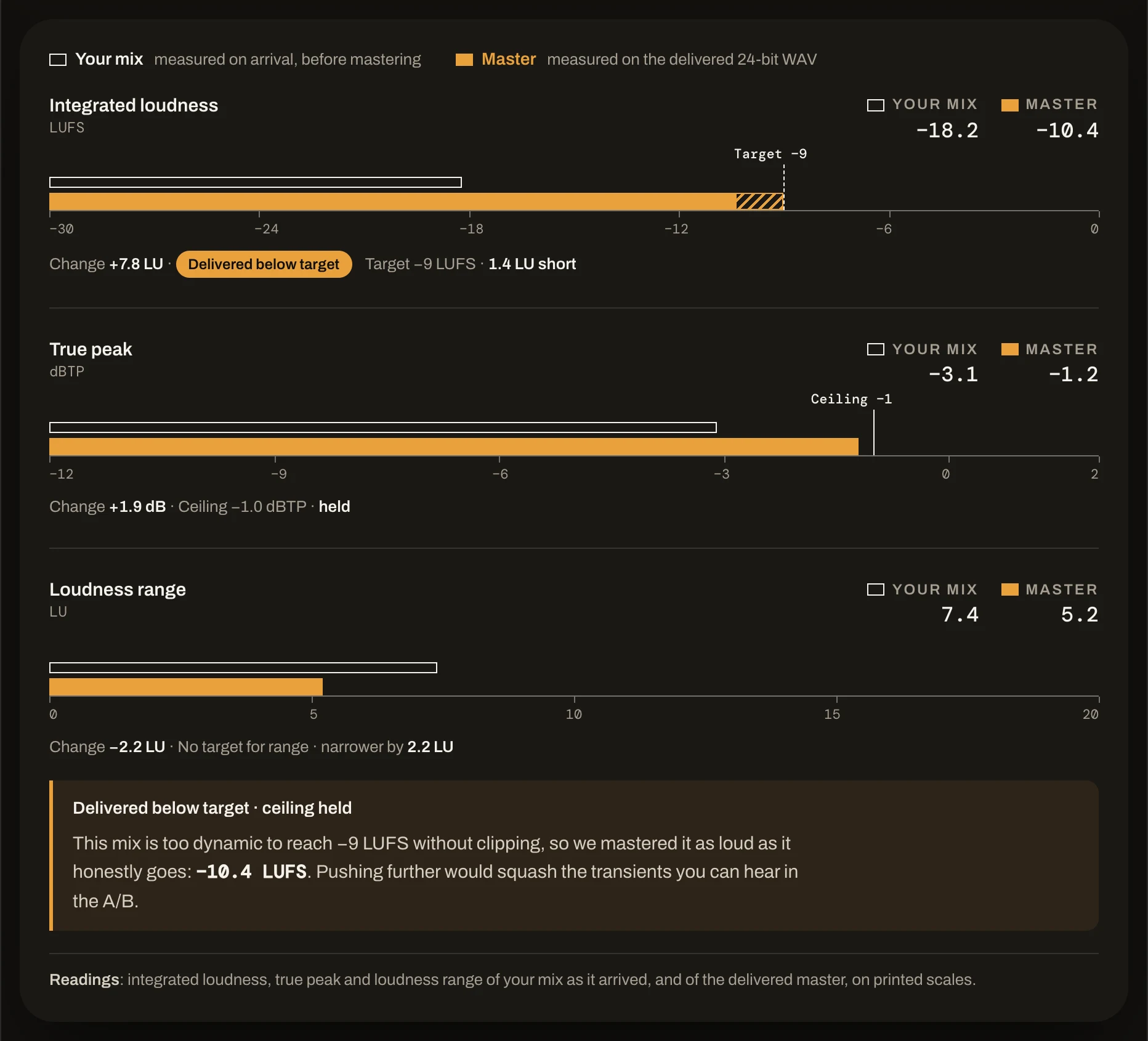Click the Delivered below target badge
Viewport: 1148px width, 1041px height.
click(264, 264)
